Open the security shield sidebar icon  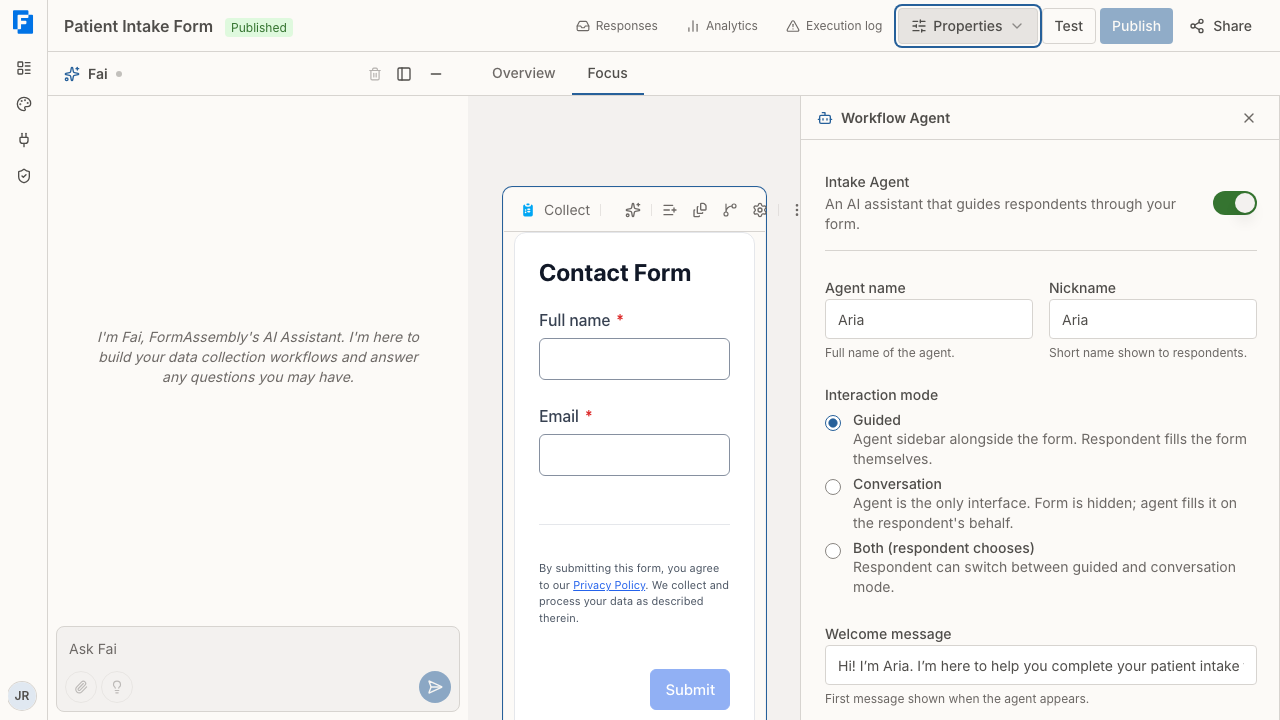24,176
